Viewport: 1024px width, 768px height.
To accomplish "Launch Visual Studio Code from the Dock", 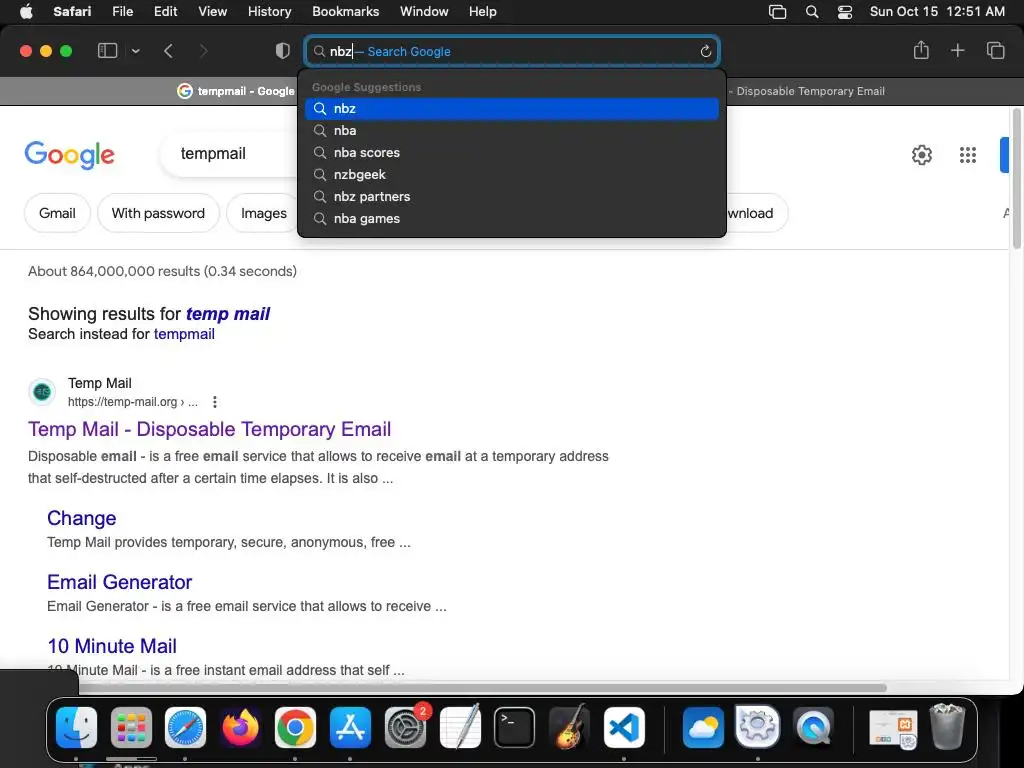I will pyautogui.click(x=624, y=727).
